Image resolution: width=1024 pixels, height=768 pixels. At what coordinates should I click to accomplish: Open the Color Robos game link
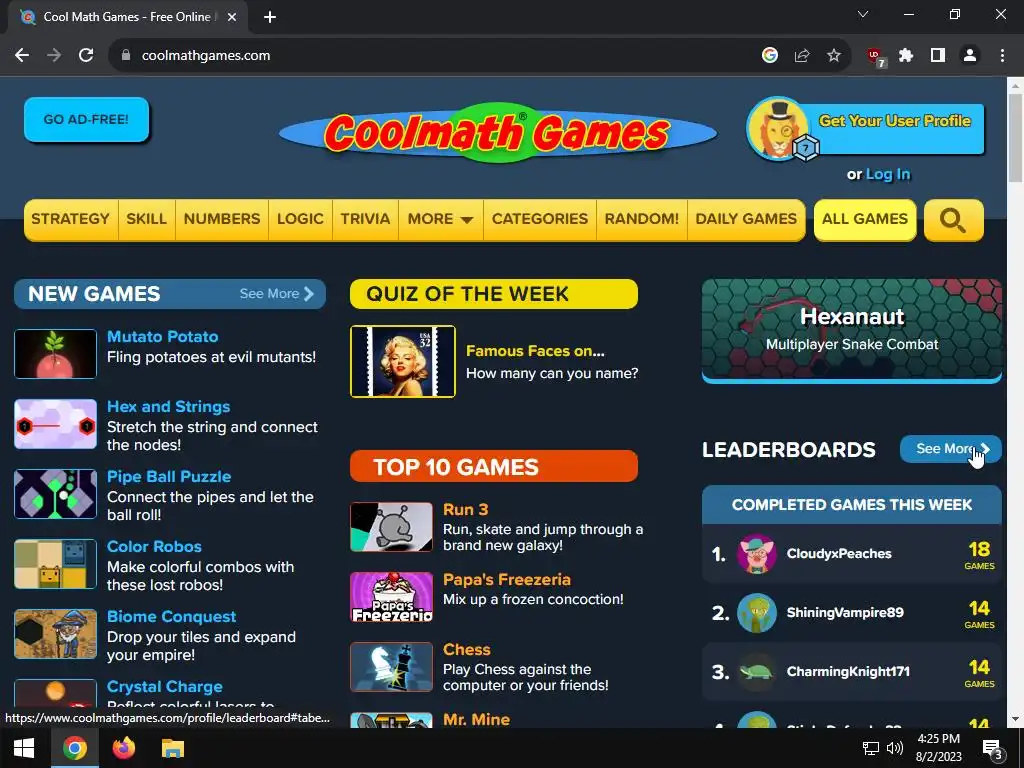click(x=154, y=547)
